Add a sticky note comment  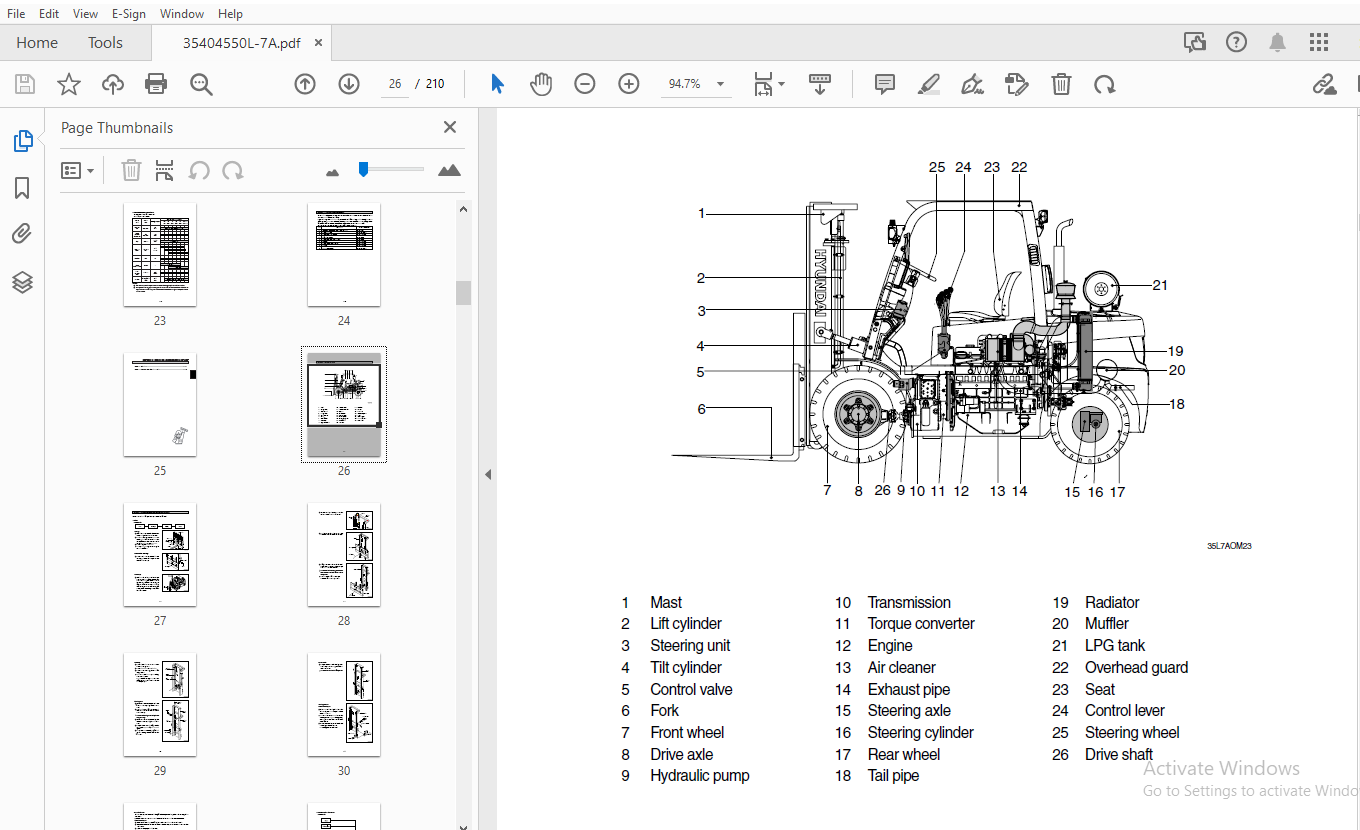click(885, 84)
